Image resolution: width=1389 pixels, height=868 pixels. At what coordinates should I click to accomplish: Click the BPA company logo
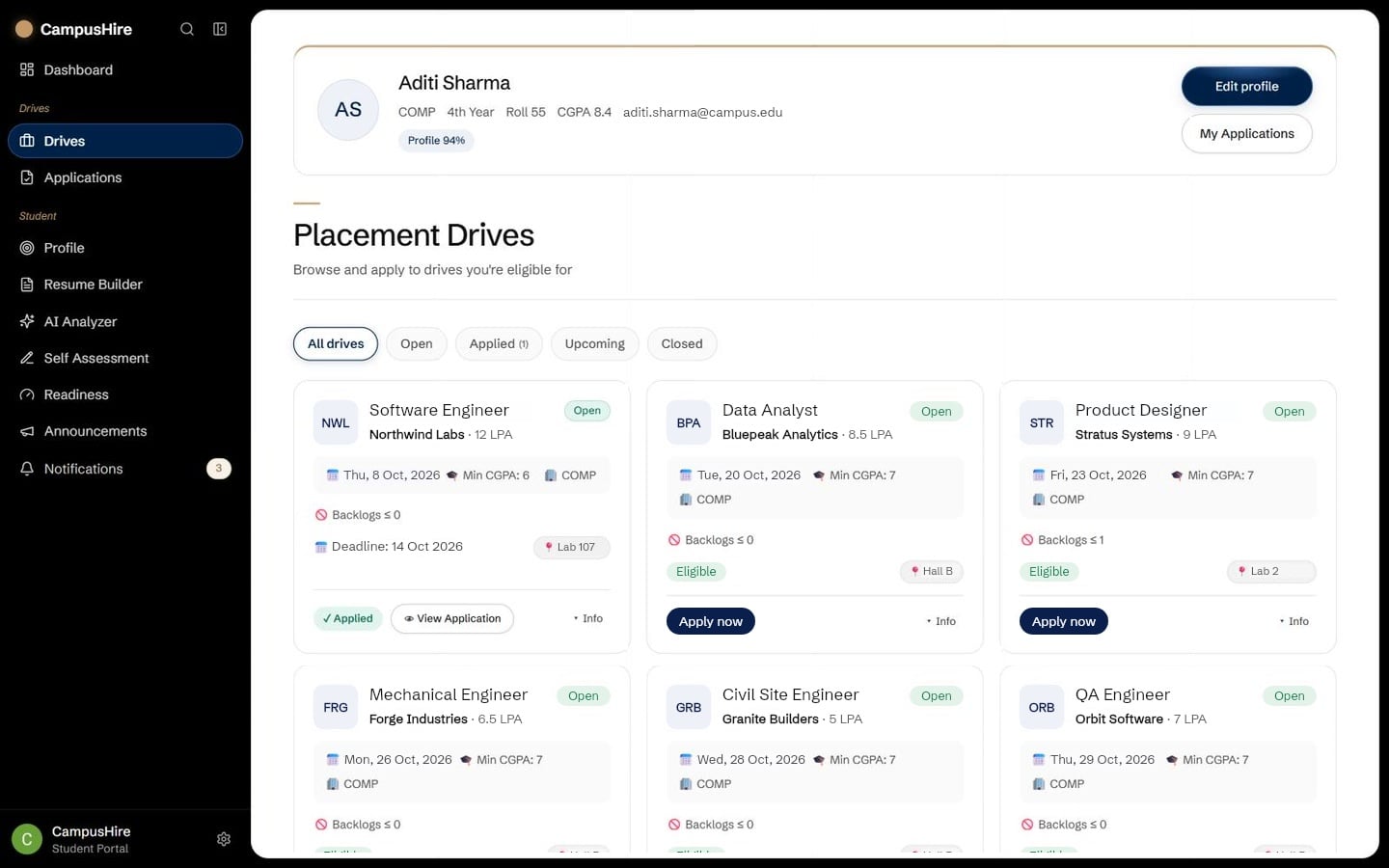click(x=689, y=422)
